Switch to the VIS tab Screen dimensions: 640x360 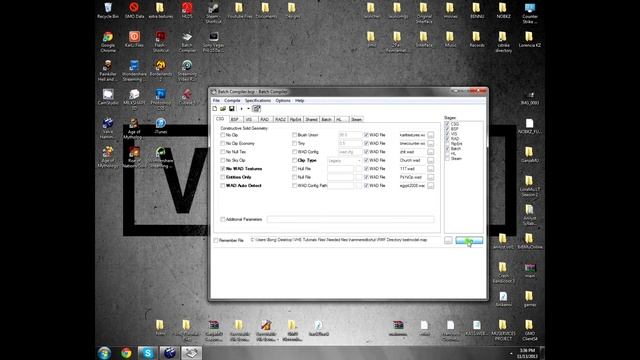tap(249, 119)
